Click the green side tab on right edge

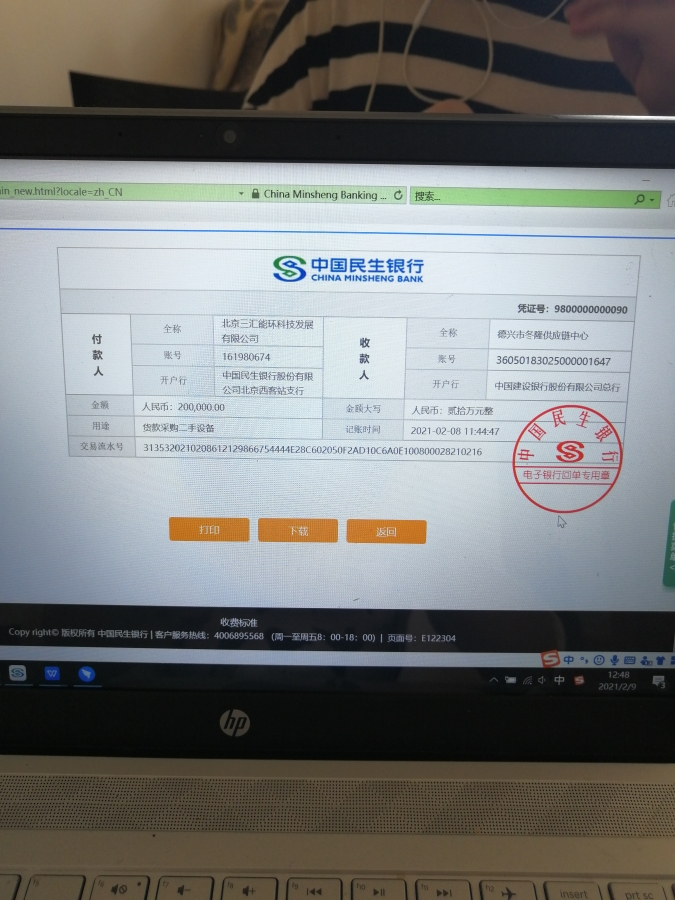click(x=669, y=544)
